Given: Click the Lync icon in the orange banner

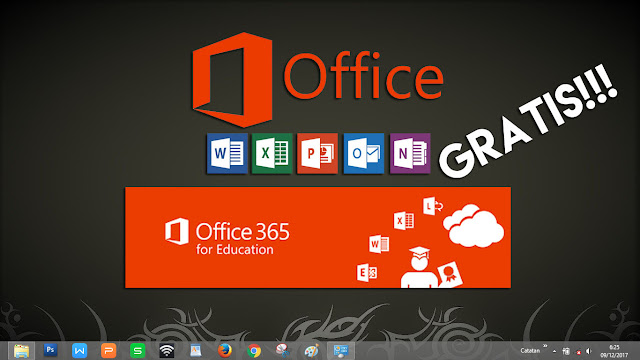Looking at the screenshot, I should (x=433, y=206).
